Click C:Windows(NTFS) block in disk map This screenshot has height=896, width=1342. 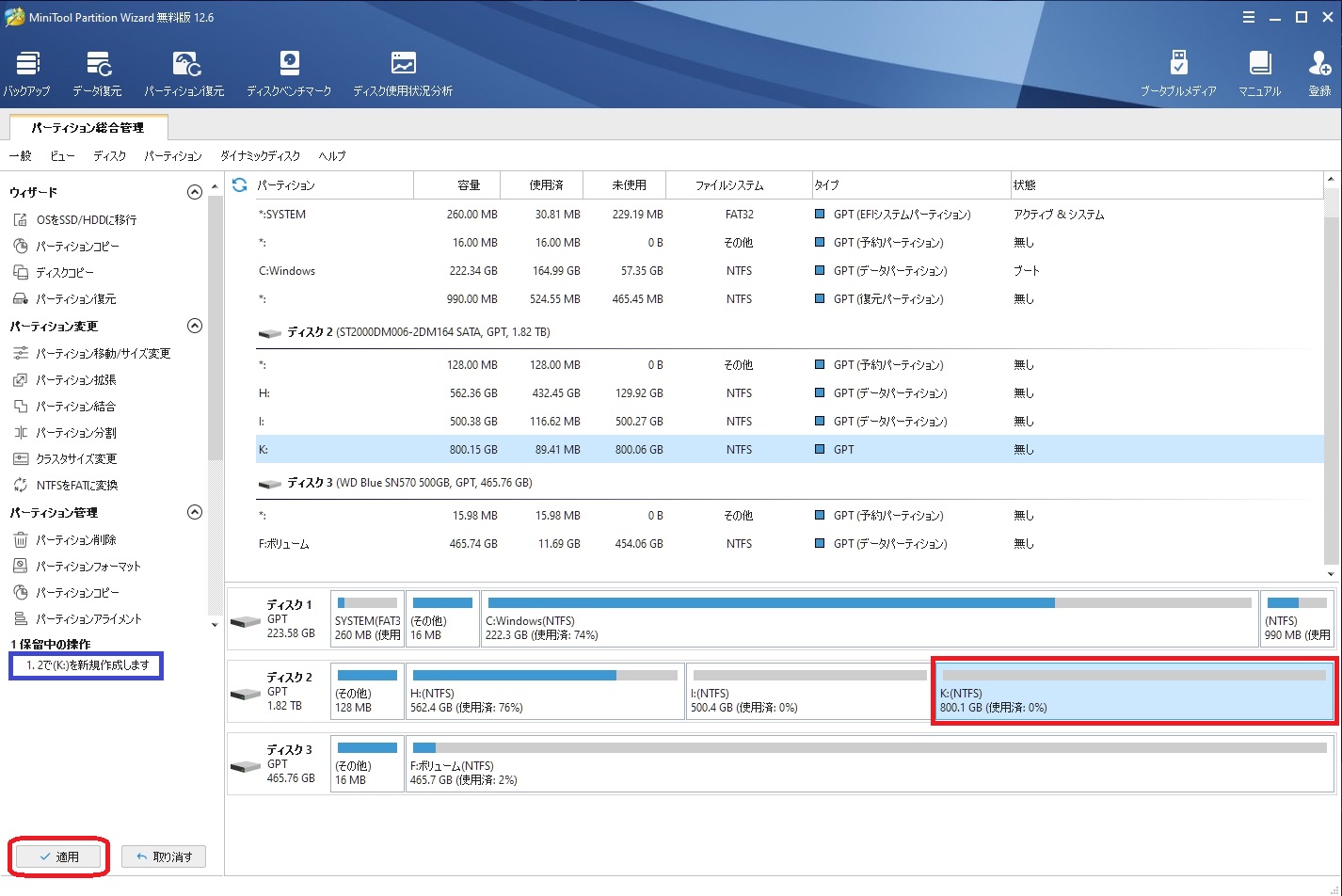pyautogui.click(x=870, y=619)
